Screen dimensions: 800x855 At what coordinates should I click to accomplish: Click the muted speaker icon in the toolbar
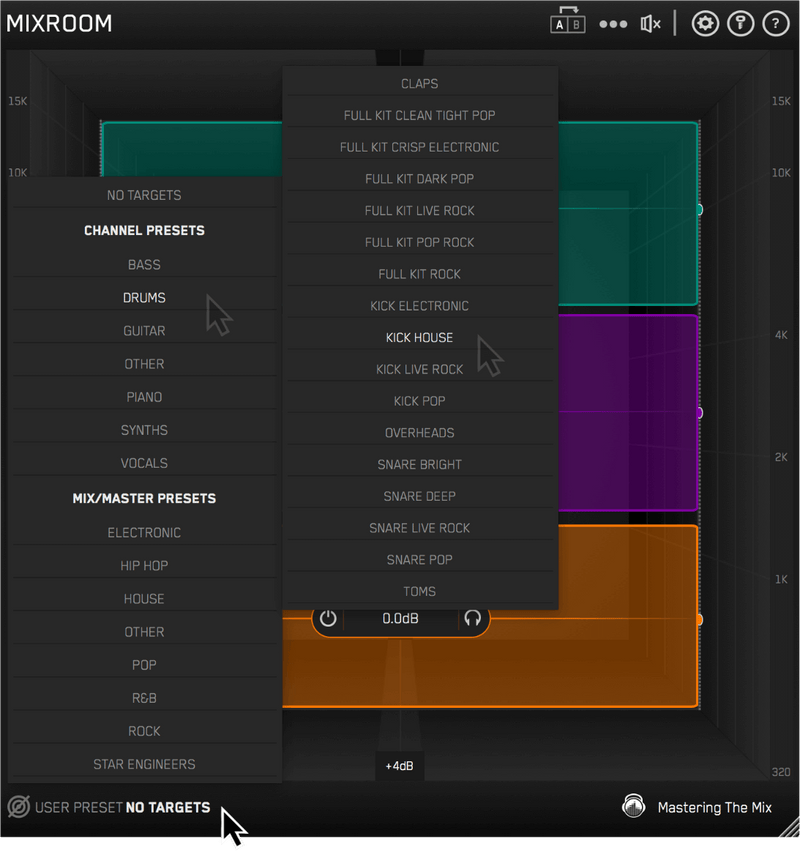click(650, 22)
